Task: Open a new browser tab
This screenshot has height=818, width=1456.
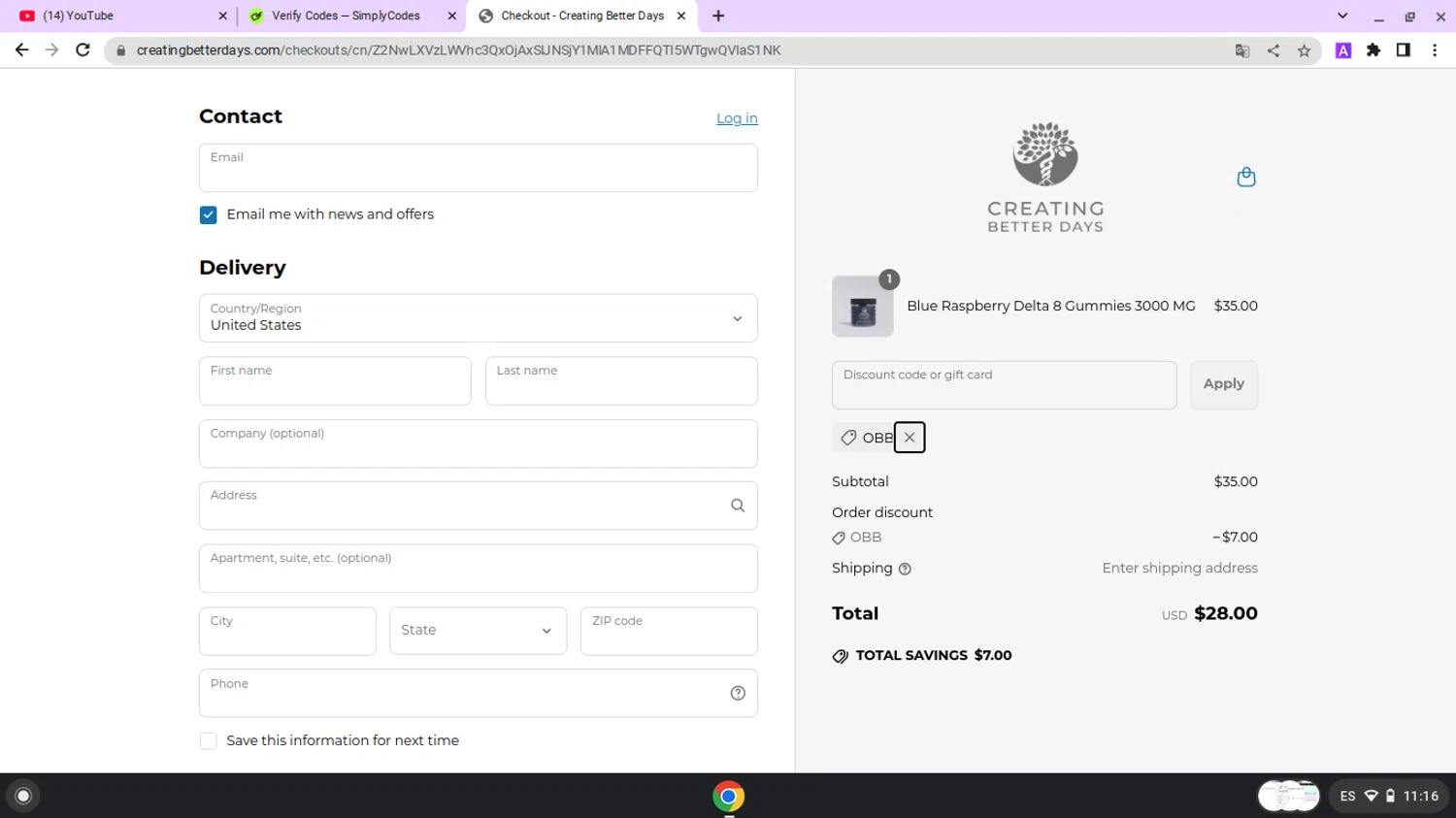Action: click(718, 16)
